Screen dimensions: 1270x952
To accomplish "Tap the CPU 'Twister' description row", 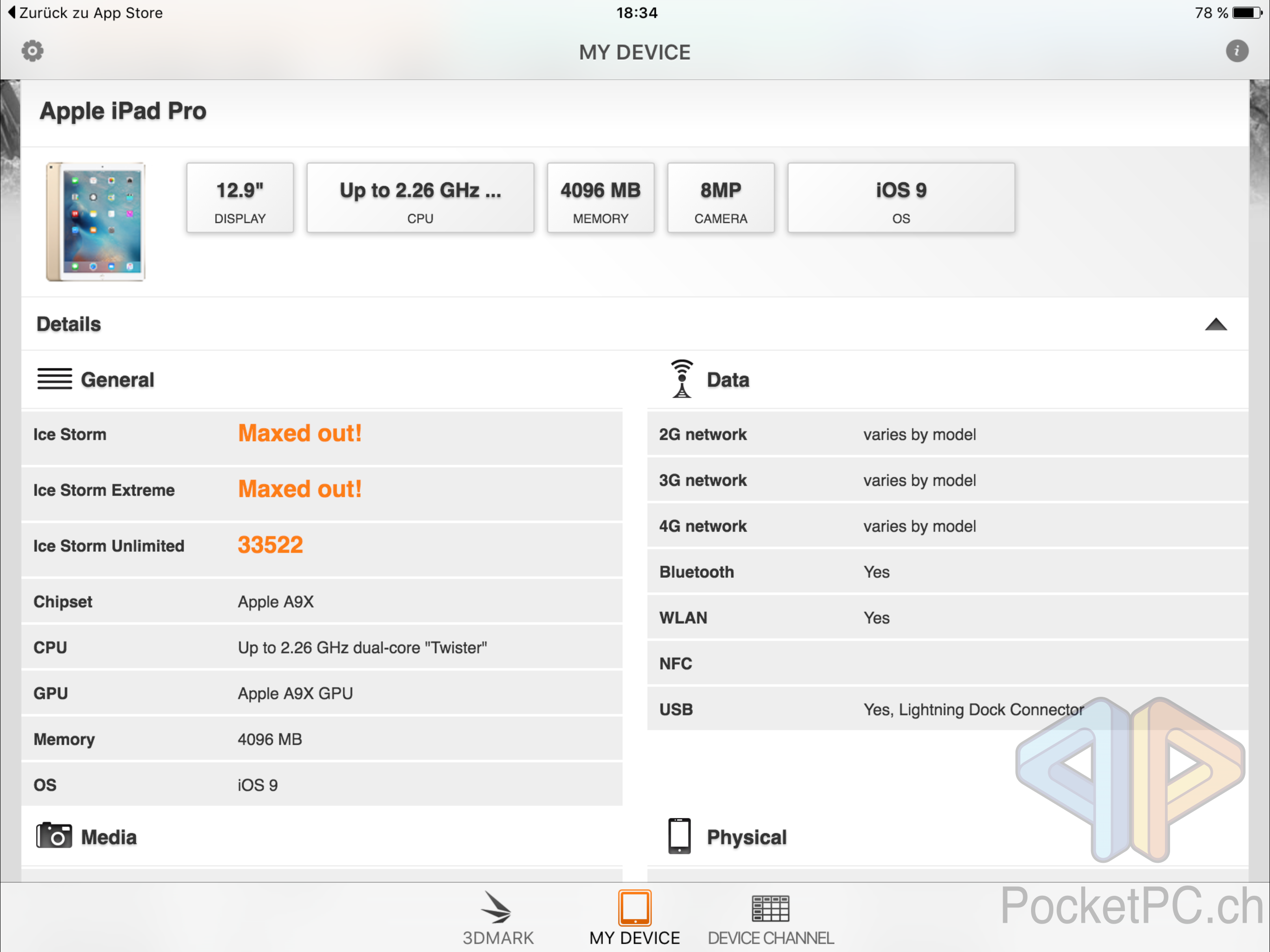I will (x=322, y=648).
